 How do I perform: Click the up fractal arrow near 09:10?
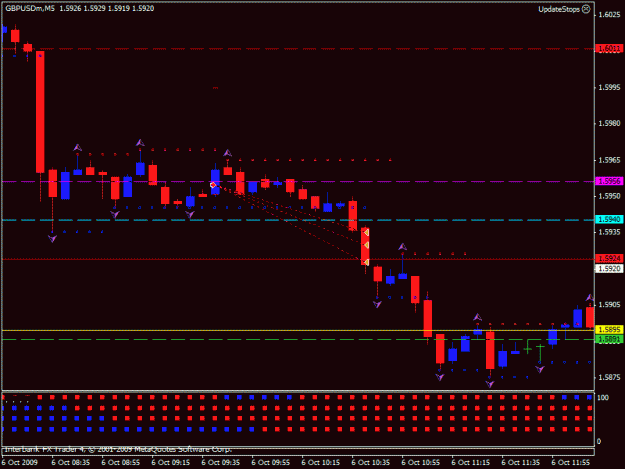140,143
